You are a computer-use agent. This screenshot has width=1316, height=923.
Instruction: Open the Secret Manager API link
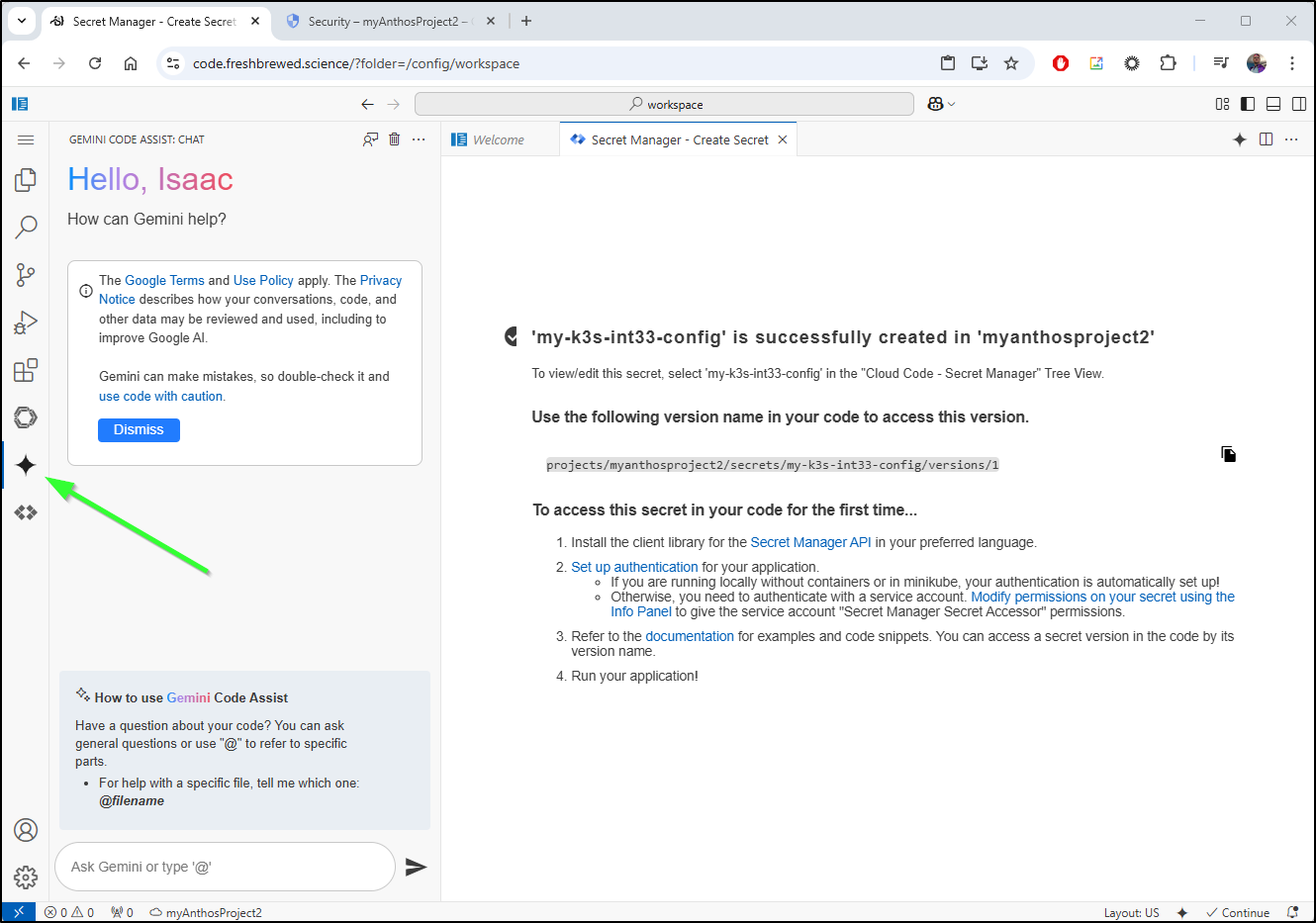pos(810,542)
